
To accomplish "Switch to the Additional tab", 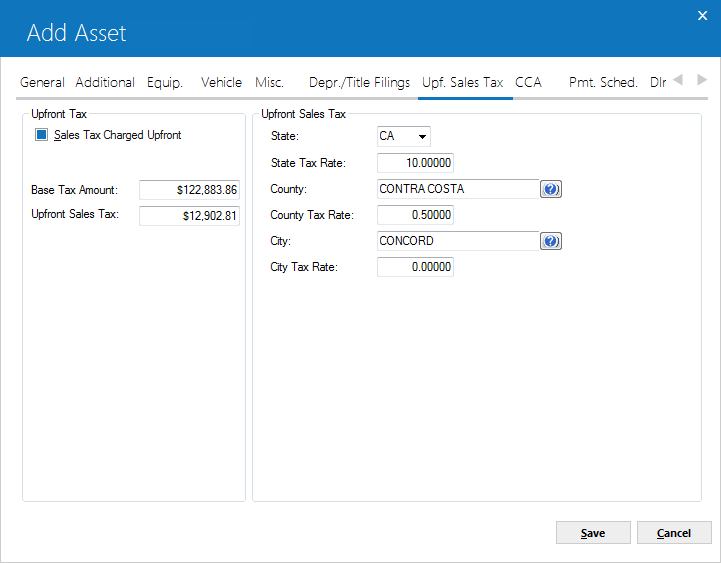I will (105, 82).
